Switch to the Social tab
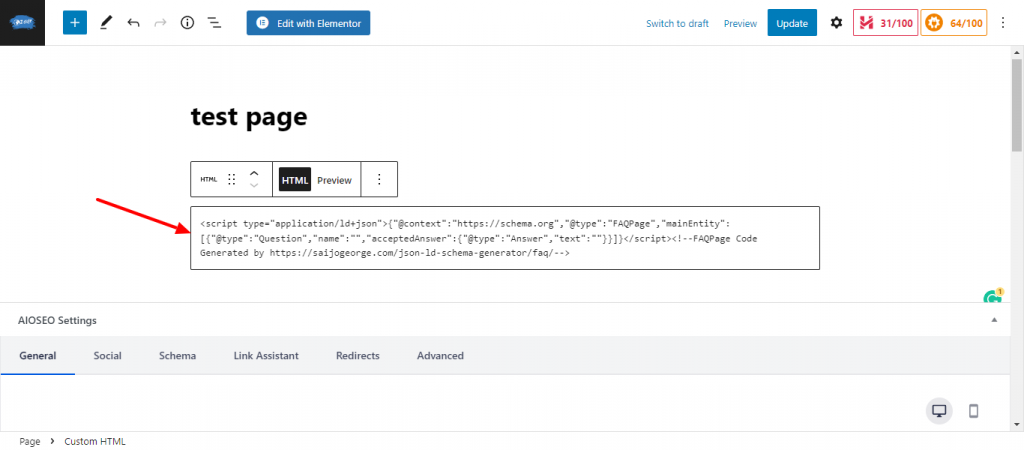 [107, 356]
